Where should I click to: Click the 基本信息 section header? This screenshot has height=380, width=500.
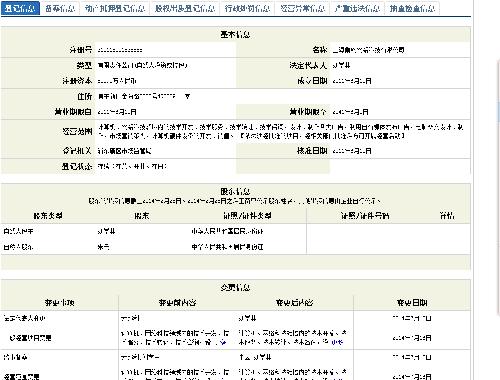(235, 34)
